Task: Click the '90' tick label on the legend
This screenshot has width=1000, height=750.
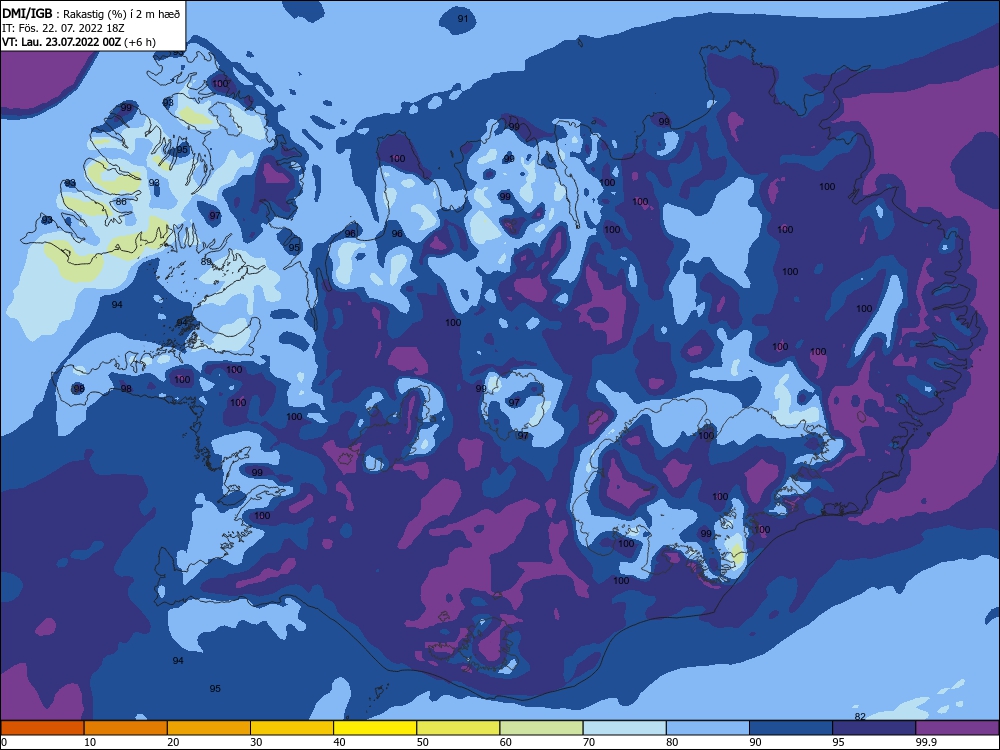Action: coord(755,742)
